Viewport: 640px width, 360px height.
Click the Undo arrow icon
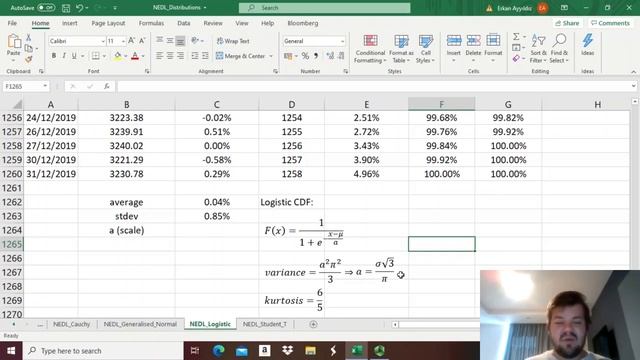click(80, 8)
